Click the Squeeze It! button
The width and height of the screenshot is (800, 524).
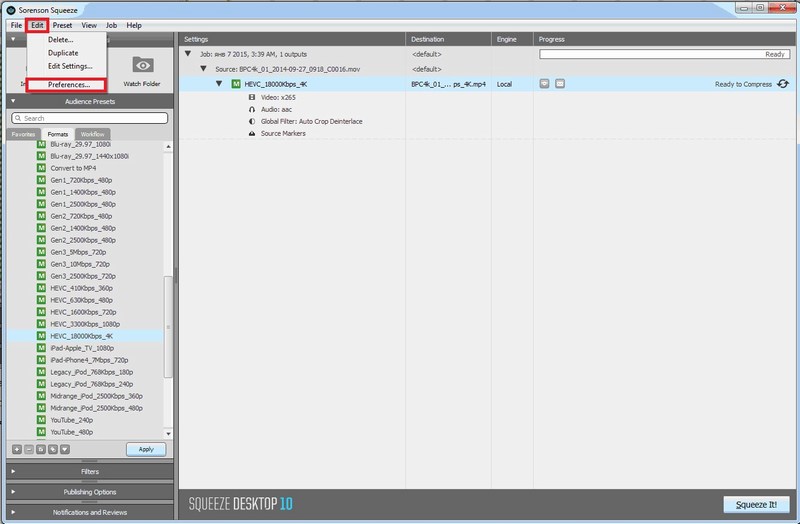[x=756, y=505]
